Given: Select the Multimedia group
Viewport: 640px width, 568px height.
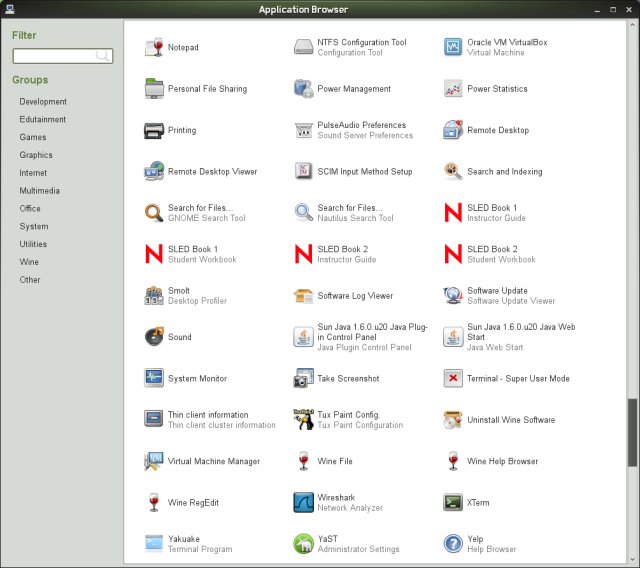Looking at the screenshot, I should click(39, 191).
